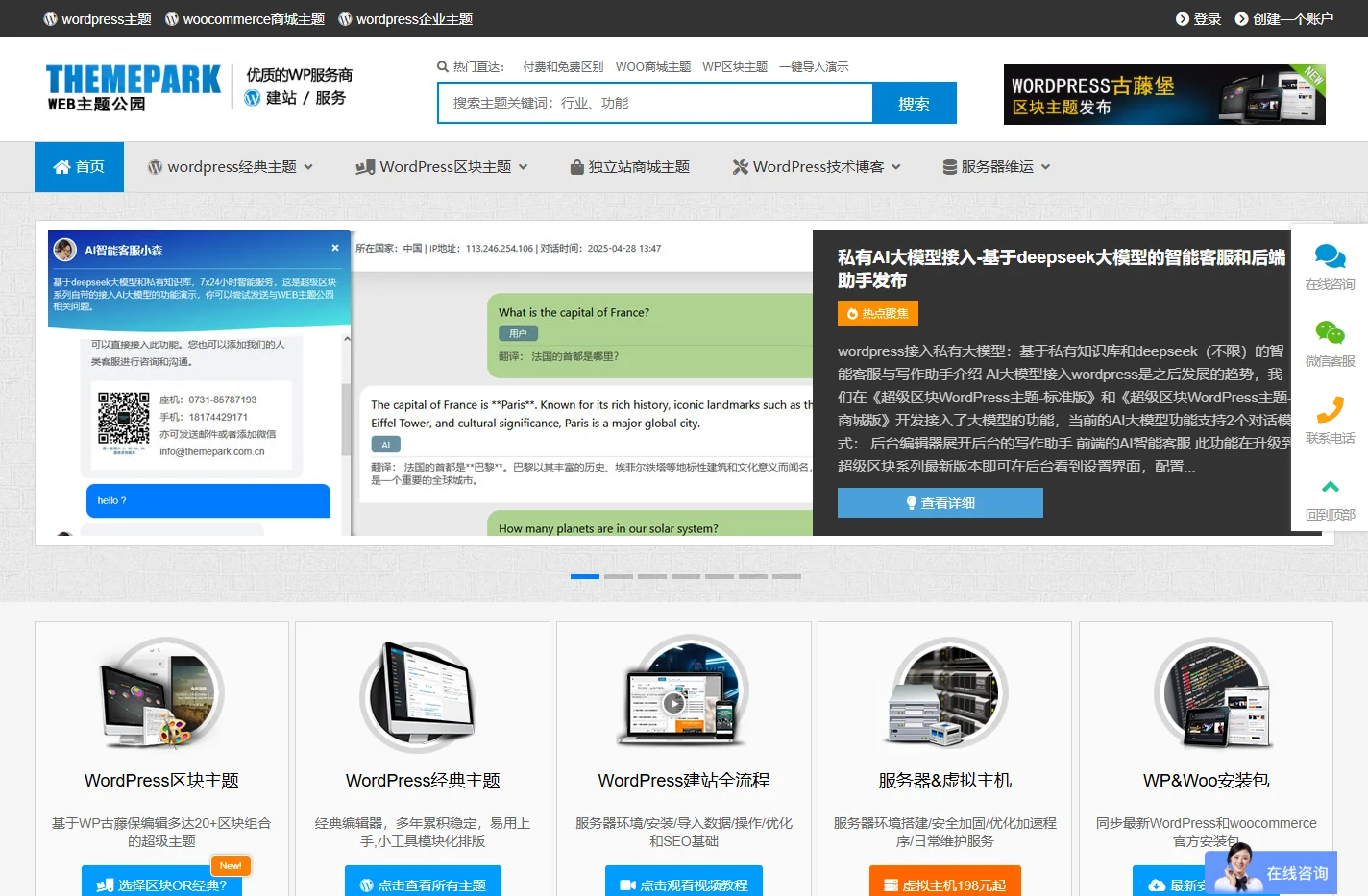
Task: Click the WP区块主题 quick link
Action: point(735,67)
